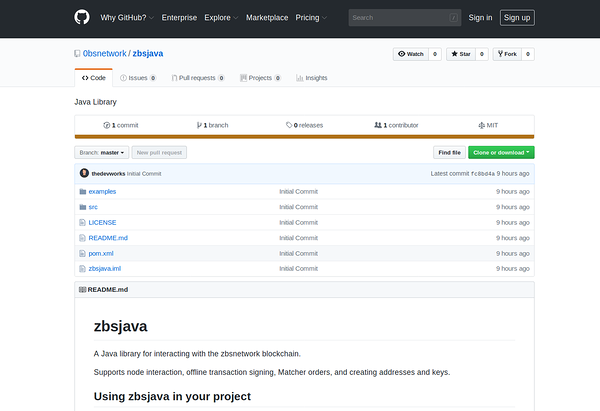The height and width of the screenshot is (411, 600).
Task: Click the README.md file icon in file list
Action: 82,238
